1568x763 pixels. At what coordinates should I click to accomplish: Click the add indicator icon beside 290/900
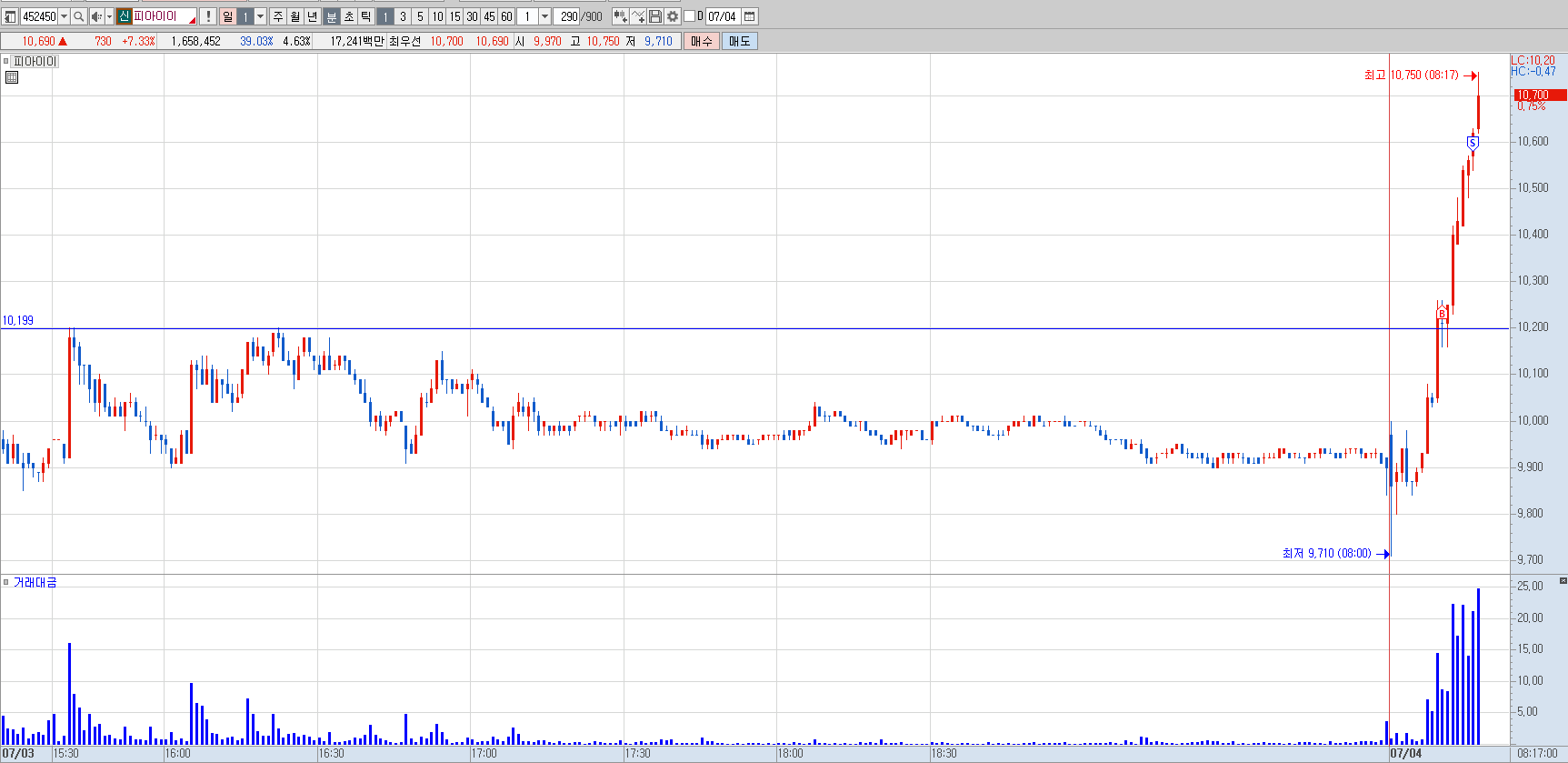coord(620,16)
